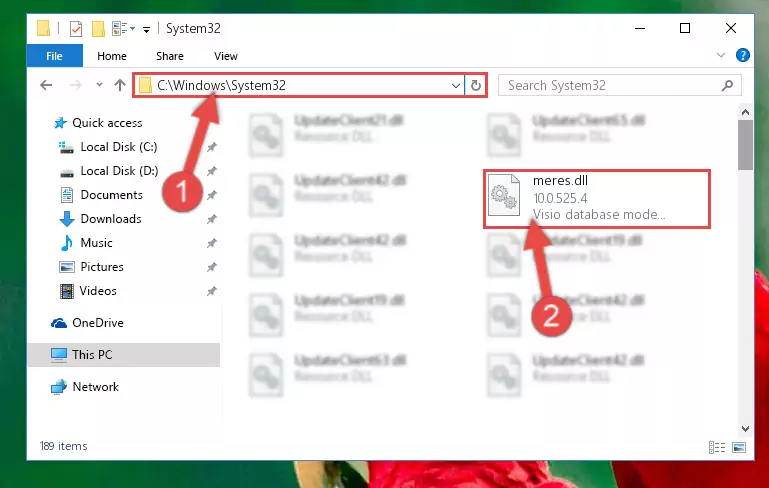This screenshot has width=769, height=488.
Task: Click the scrollbar up arrow
Action: (x=745, y=112)
